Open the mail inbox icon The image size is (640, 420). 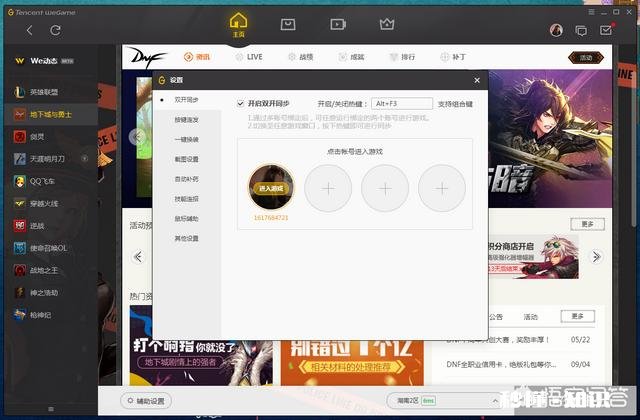coord(606,30)
